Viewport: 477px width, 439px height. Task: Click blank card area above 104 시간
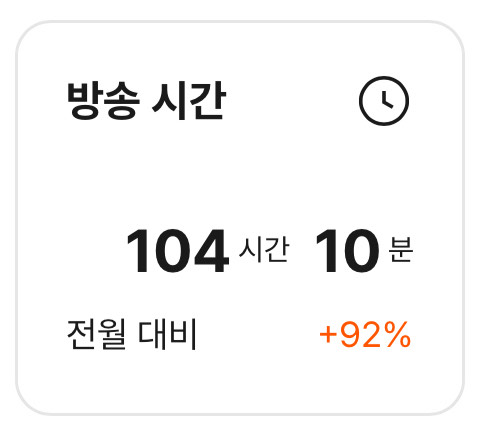pyautogui.click(x=240, y=177)
